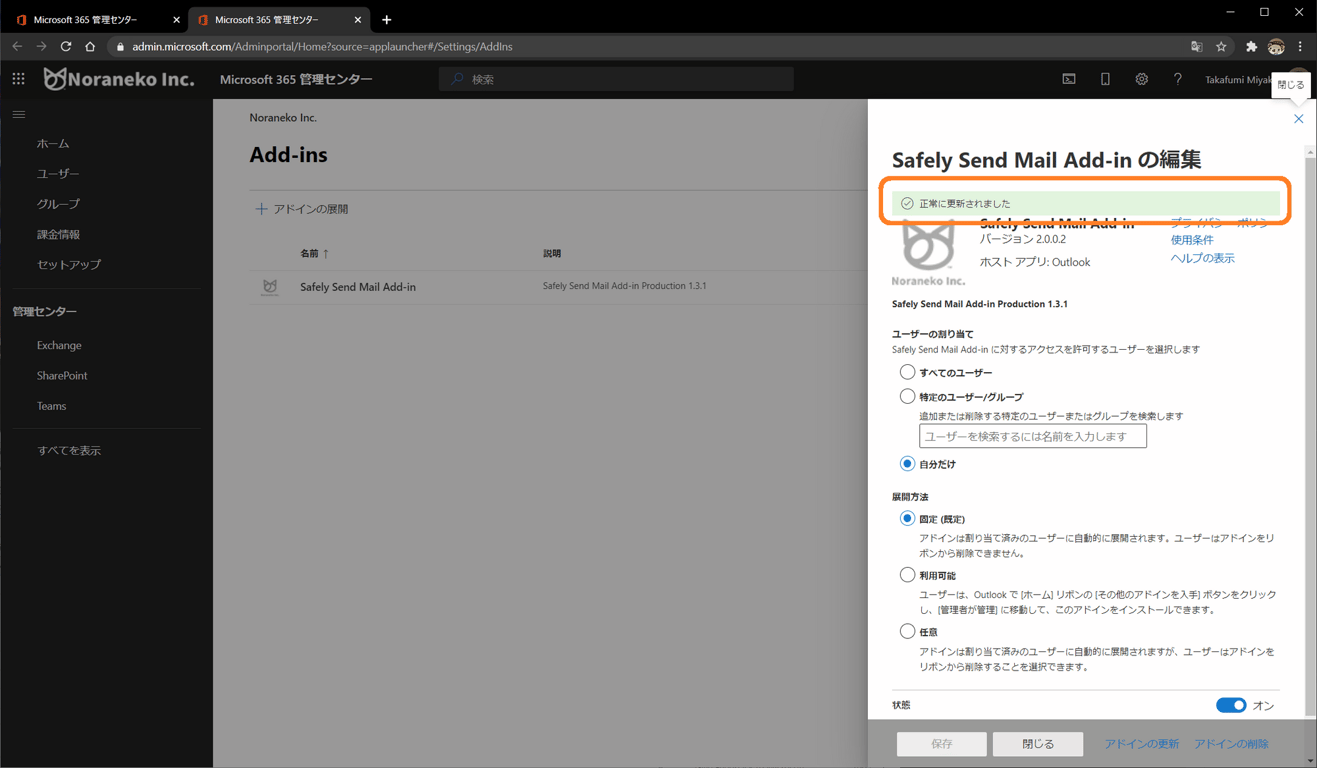The width and height of the screenshot is (1317, 768).
Task: Select the 任意 deployment radio option
Action: [x=907, y=631]
